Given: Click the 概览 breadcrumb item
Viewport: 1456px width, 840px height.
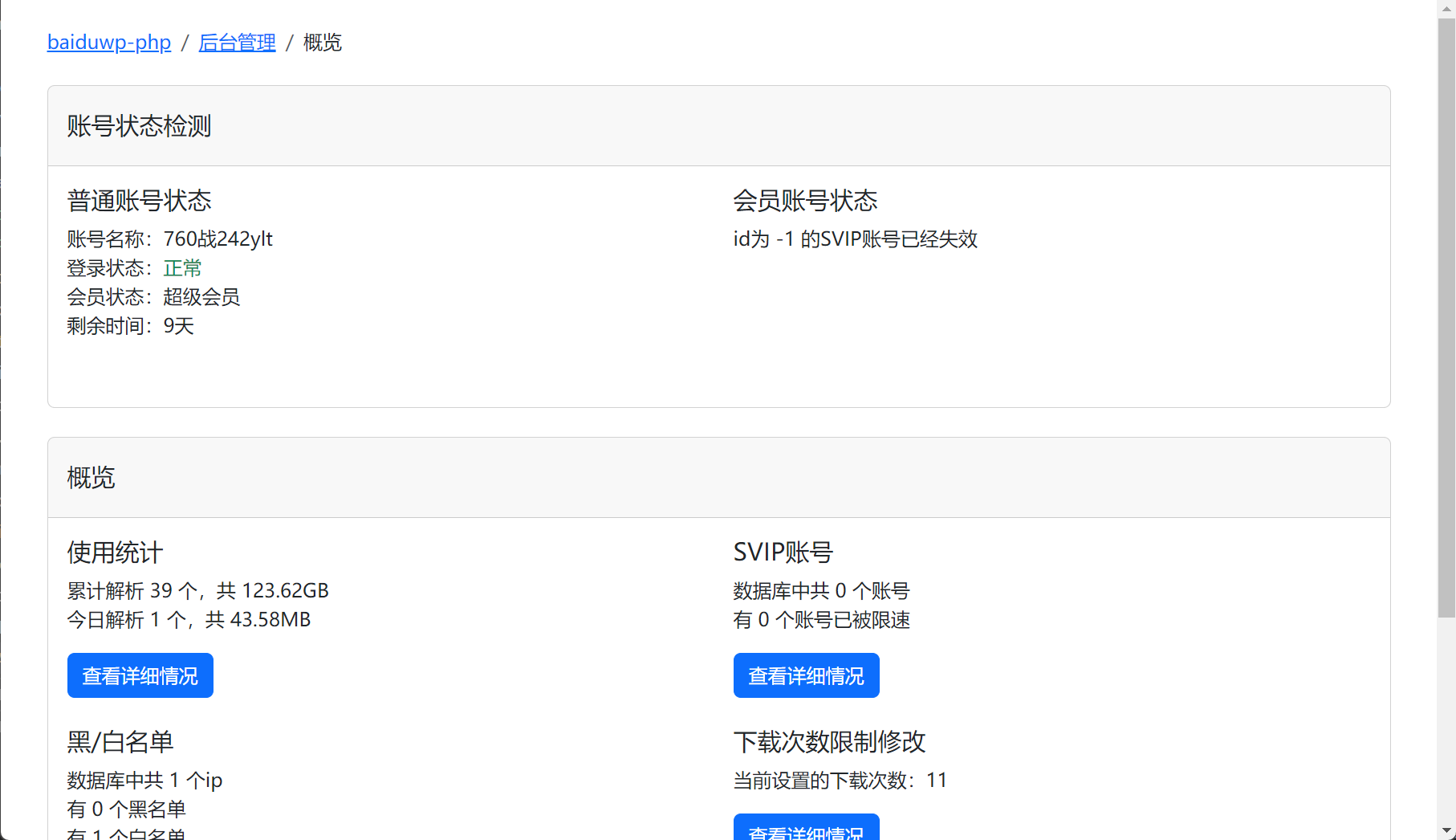Looking at the screenshot, I should tap(321, 43).
